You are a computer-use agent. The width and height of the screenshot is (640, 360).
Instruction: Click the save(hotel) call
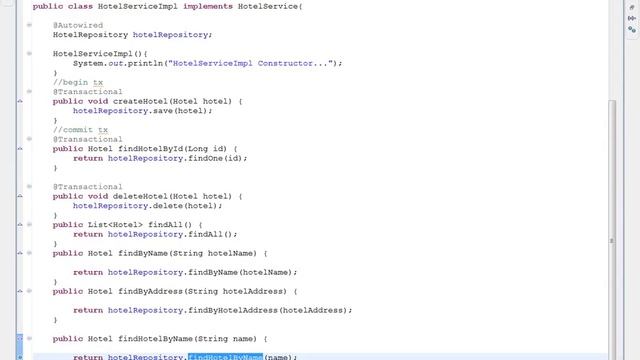click(180, 111)
